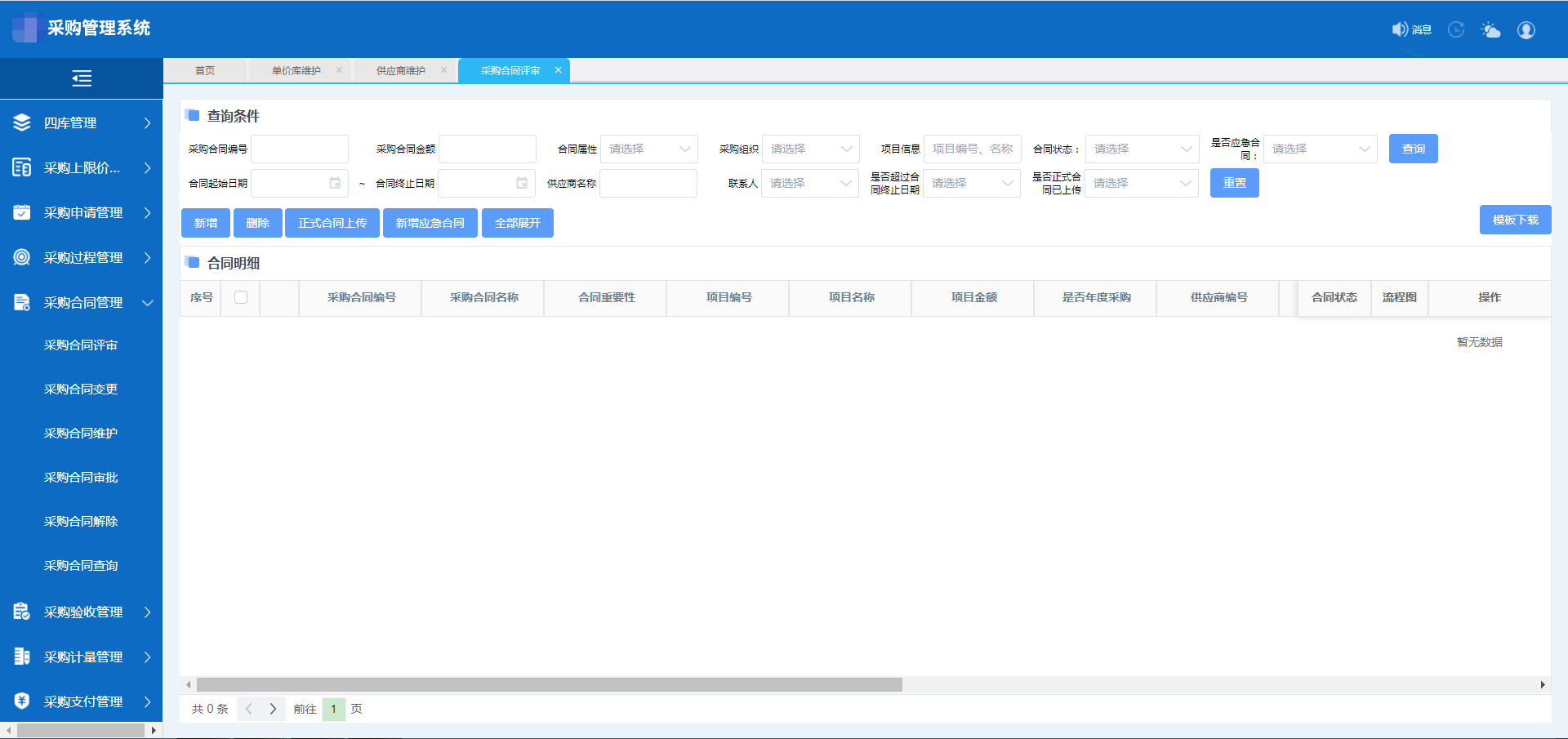Expand the 采购支付管理 menu chevron

(x=148, y=701)
